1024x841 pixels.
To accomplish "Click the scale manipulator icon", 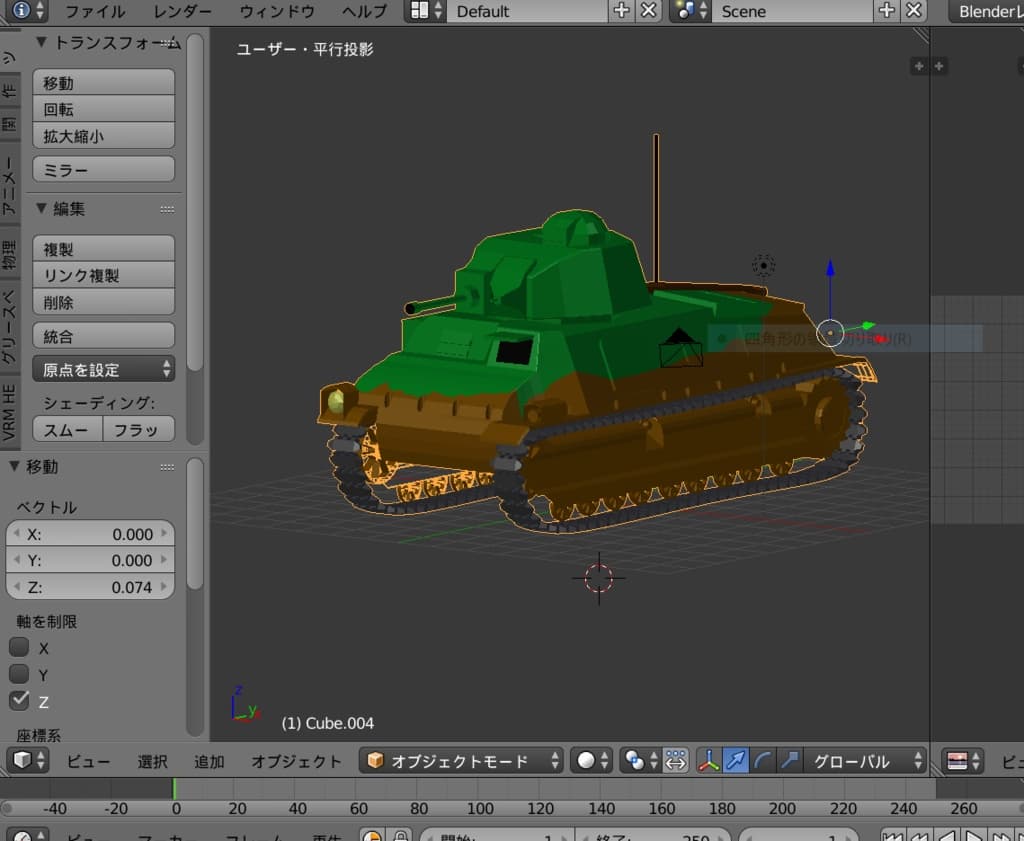I will click(789, 761).
